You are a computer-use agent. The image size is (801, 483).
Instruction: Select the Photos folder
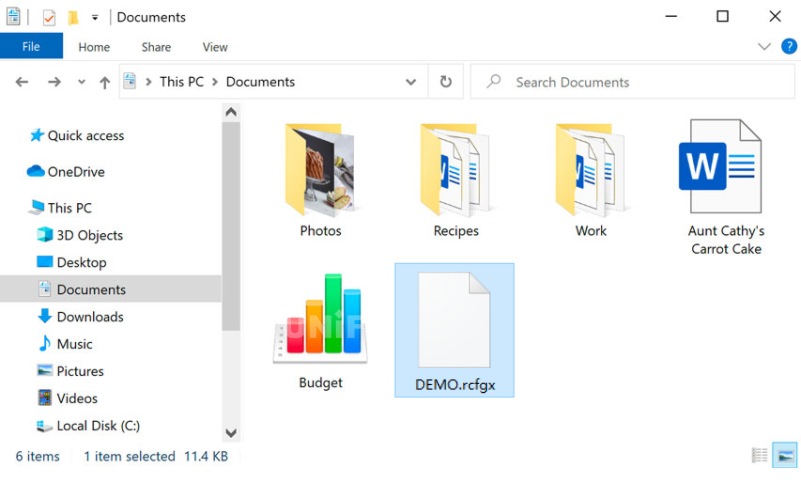coord(320,179)
